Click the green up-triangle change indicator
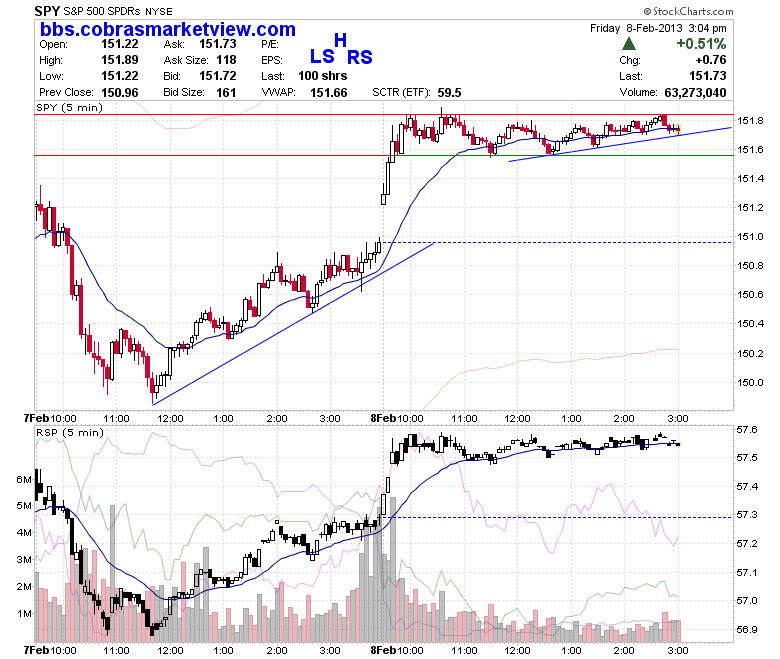 [x=629, y=44]
